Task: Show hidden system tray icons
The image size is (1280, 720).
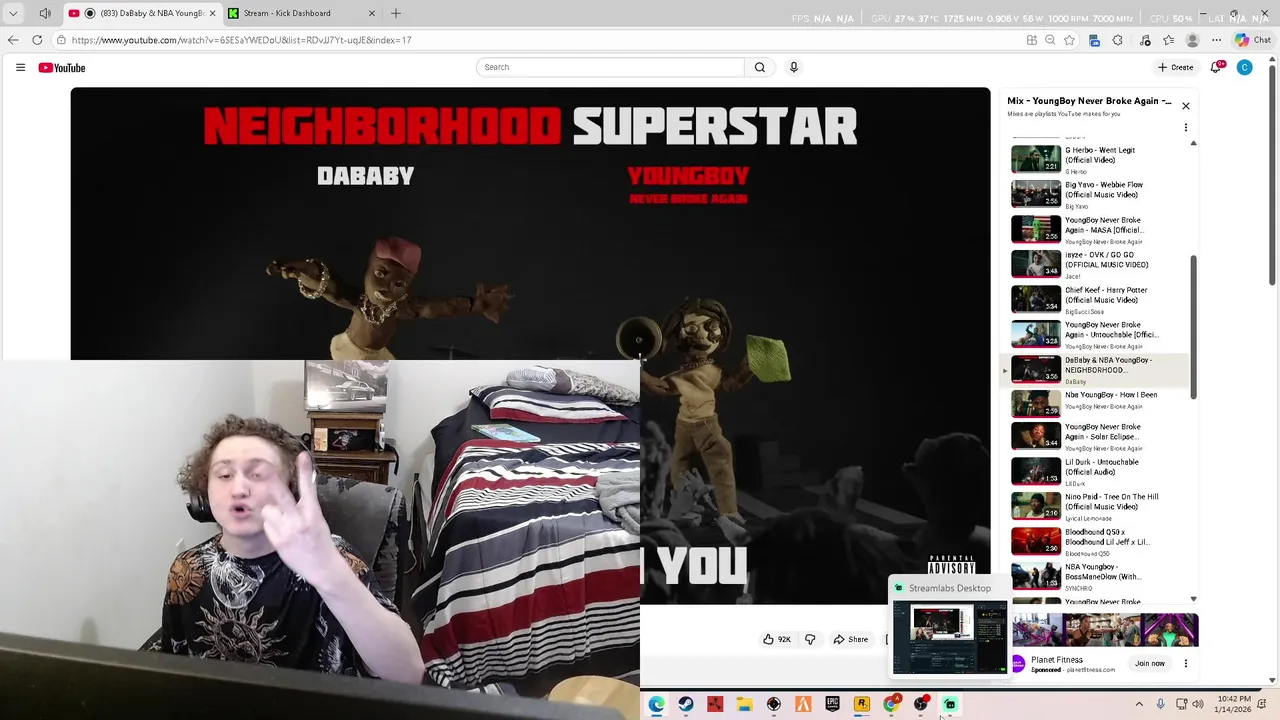Action: pos(1138,704)
